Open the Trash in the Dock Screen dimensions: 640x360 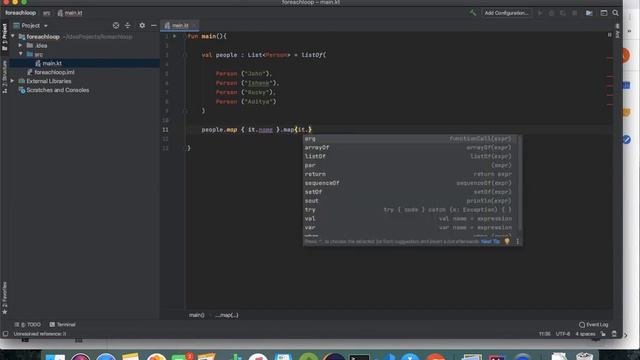click(584, 356)
